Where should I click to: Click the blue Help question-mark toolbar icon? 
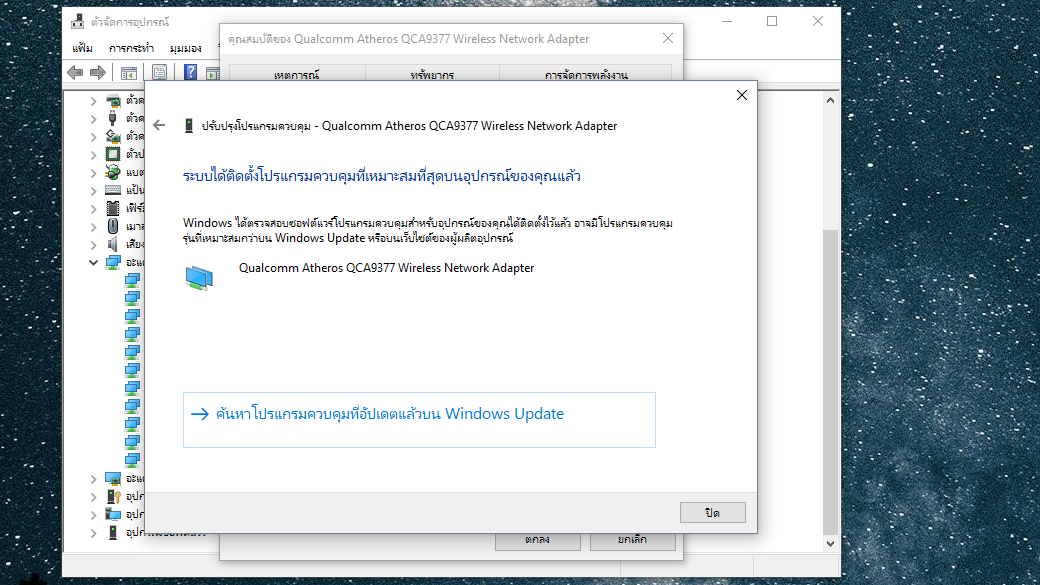[x=190, y=72]
